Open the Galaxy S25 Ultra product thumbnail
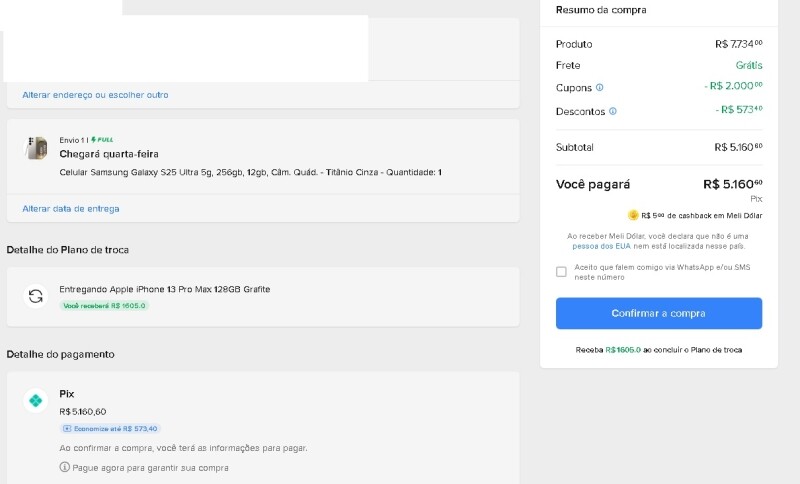This screenshot has width=800, height=484. 36,148
